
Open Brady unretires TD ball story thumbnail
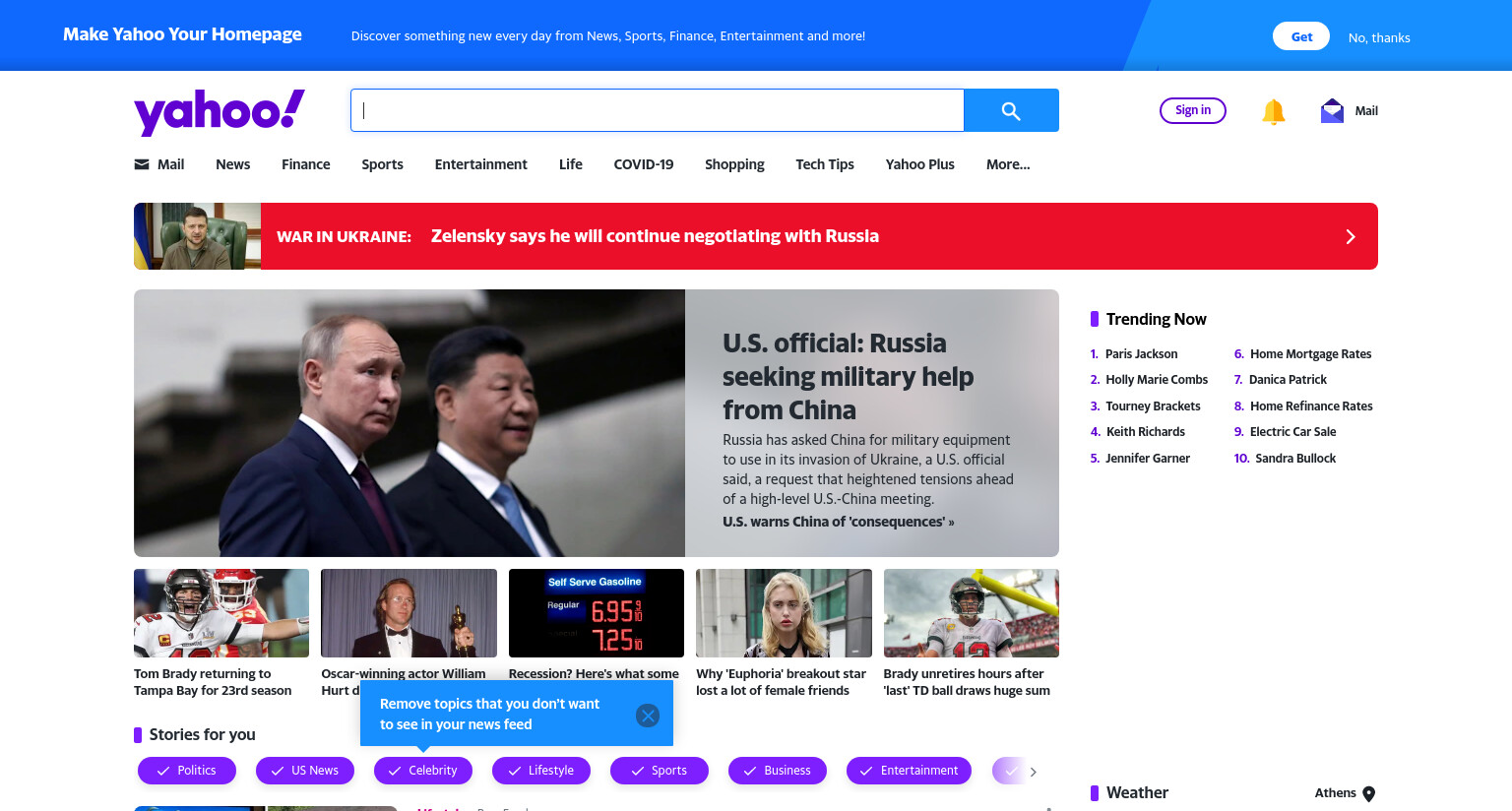click(972, 613)
